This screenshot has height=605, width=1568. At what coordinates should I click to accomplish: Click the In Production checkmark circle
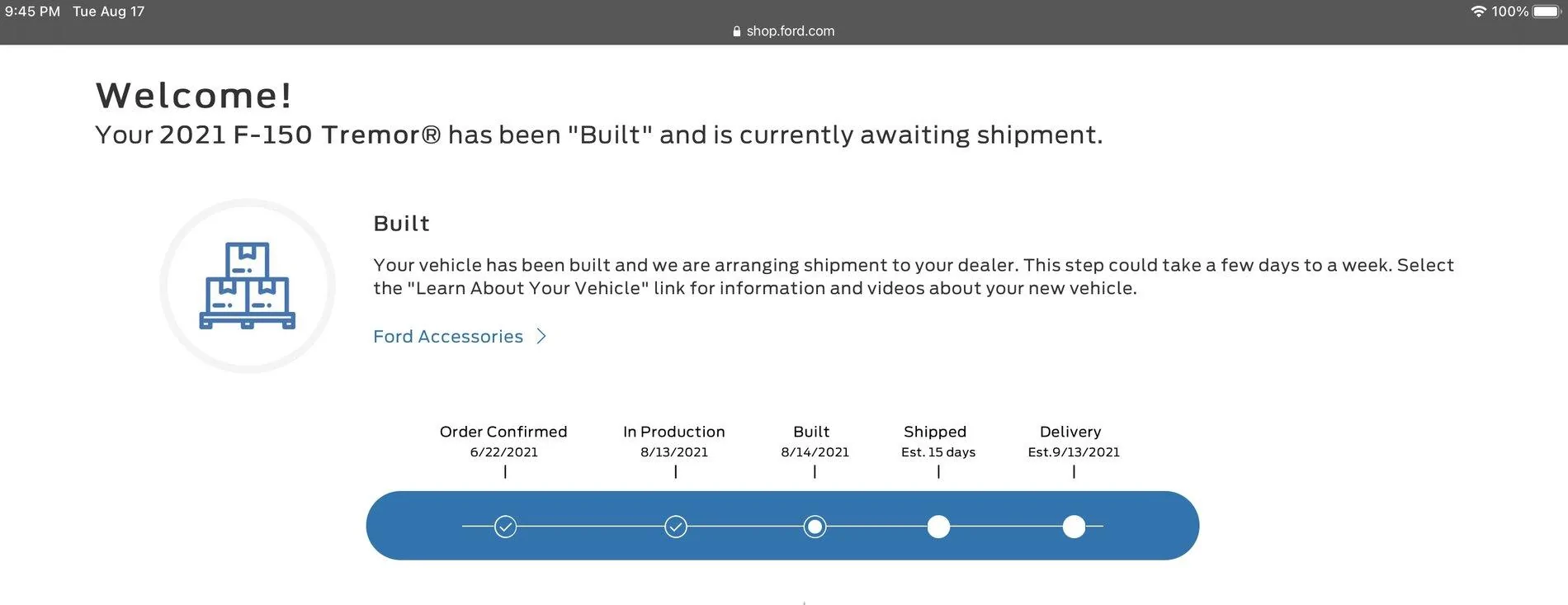(x=675, y=527)
